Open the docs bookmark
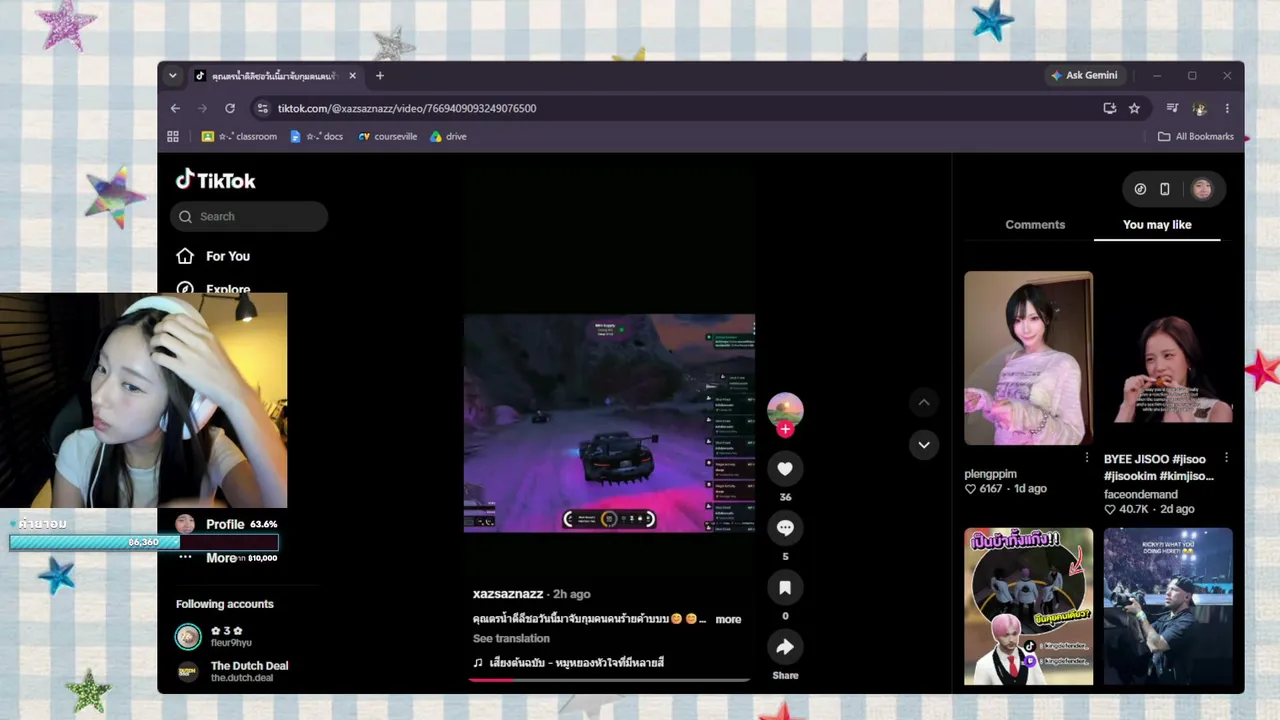This screenshot has width=1280, height=720. (317, 136)
